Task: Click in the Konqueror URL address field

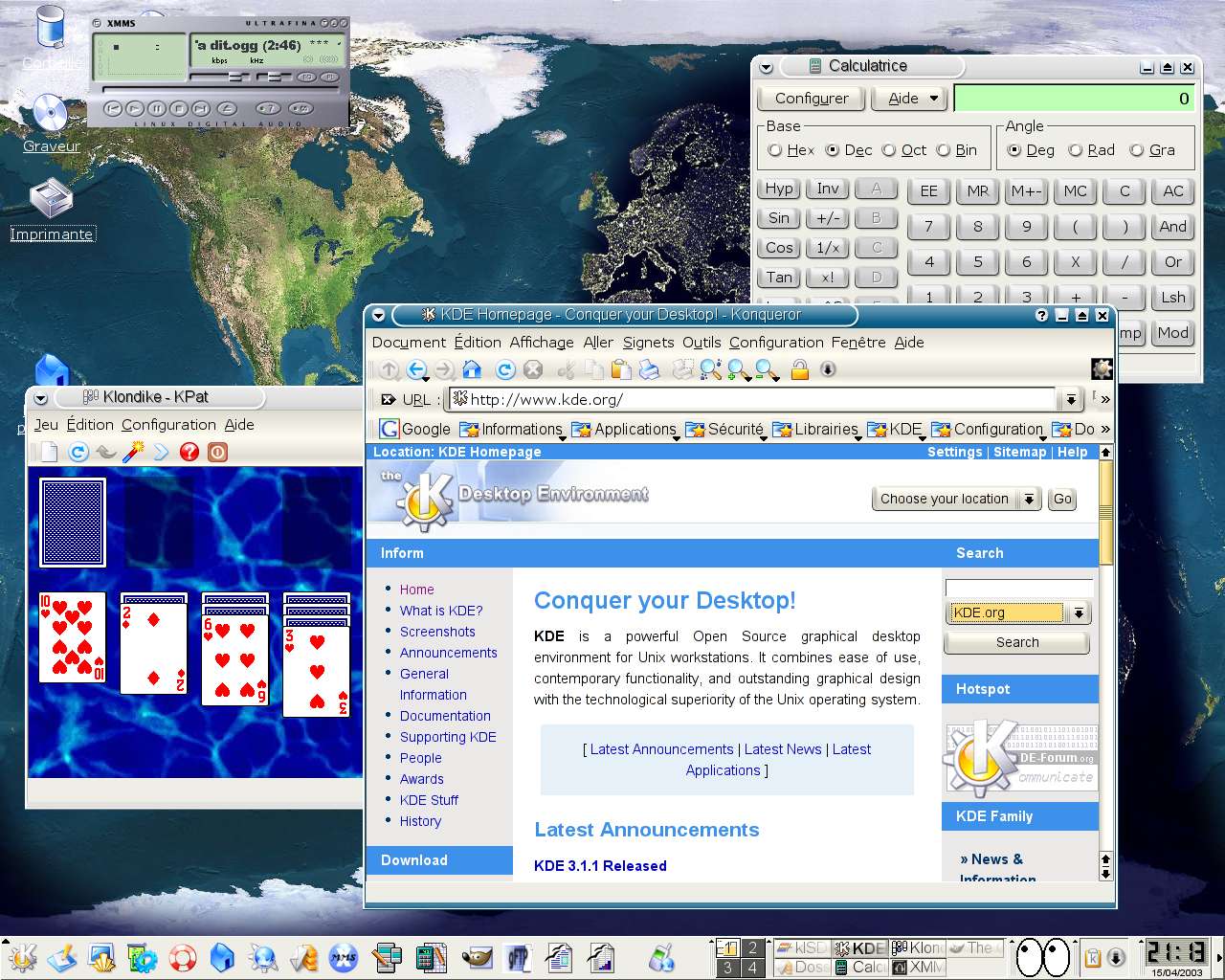Action: tap(752, 400)
